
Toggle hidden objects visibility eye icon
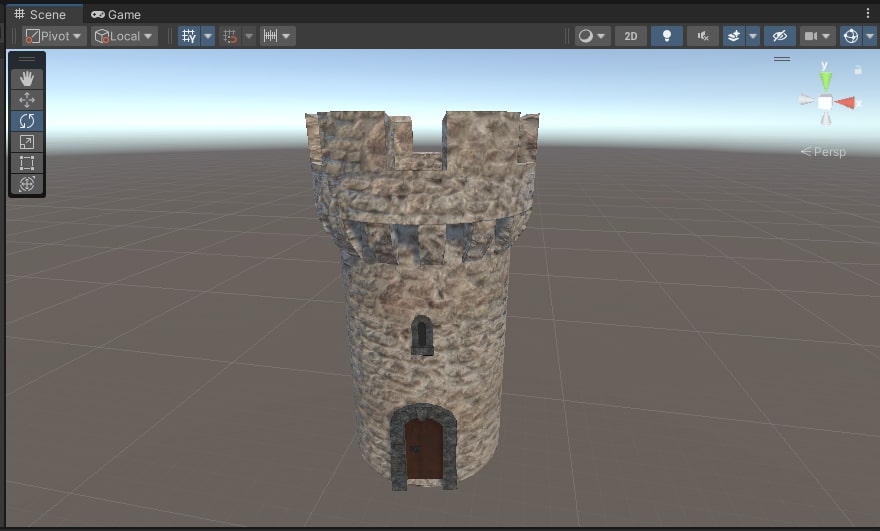780,36
